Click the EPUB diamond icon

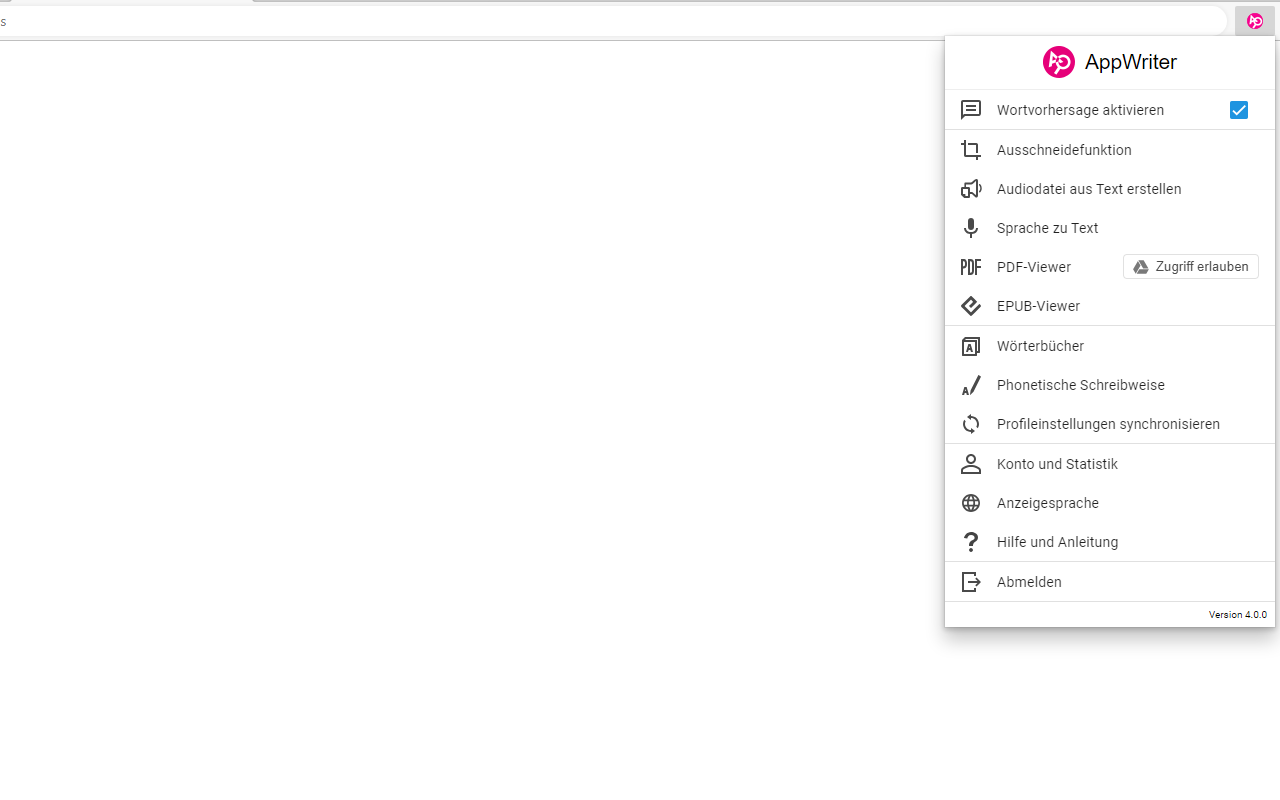[x=971, y=306]
